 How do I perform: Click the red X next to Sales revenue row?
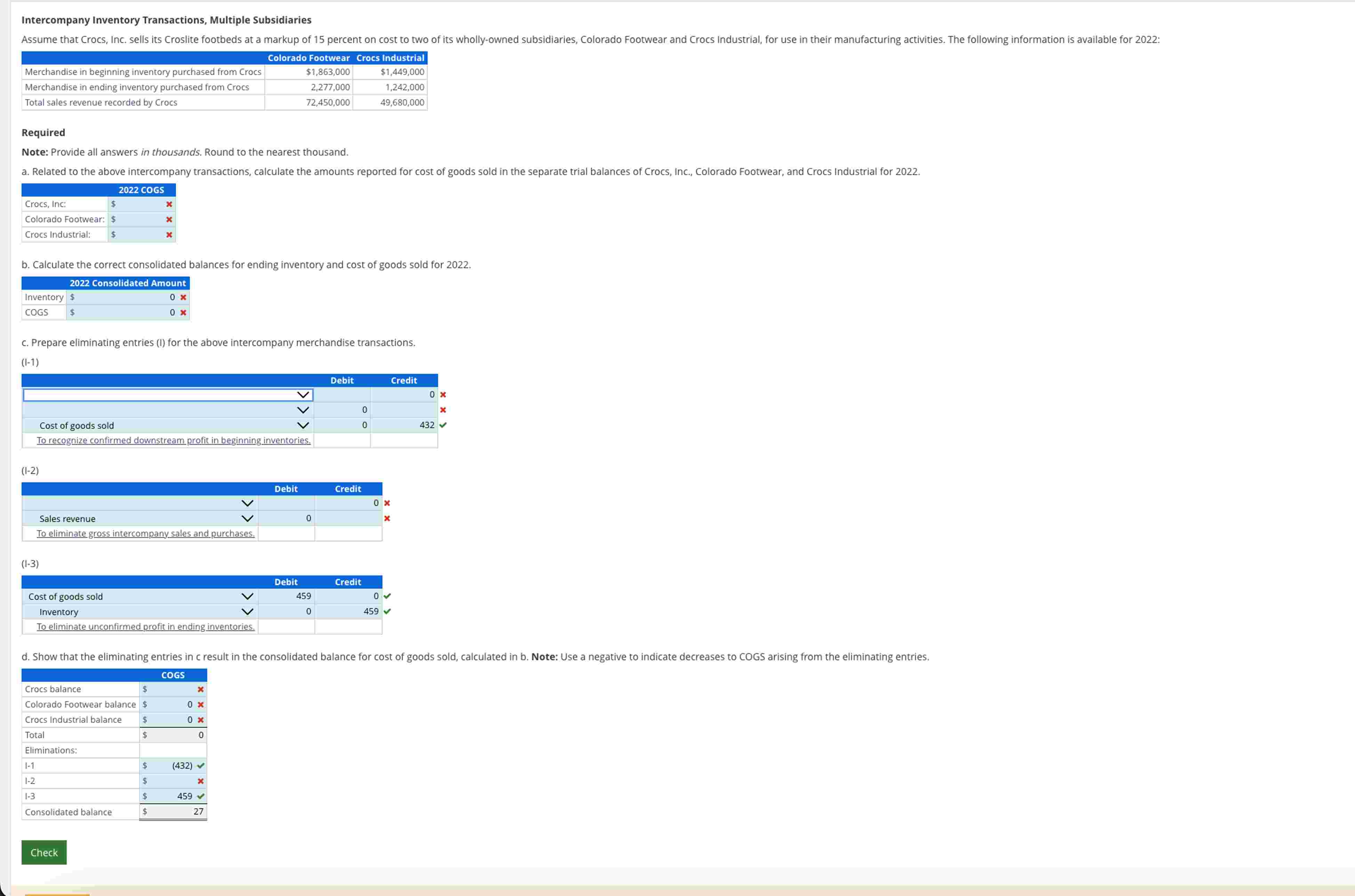pos(387,518)
